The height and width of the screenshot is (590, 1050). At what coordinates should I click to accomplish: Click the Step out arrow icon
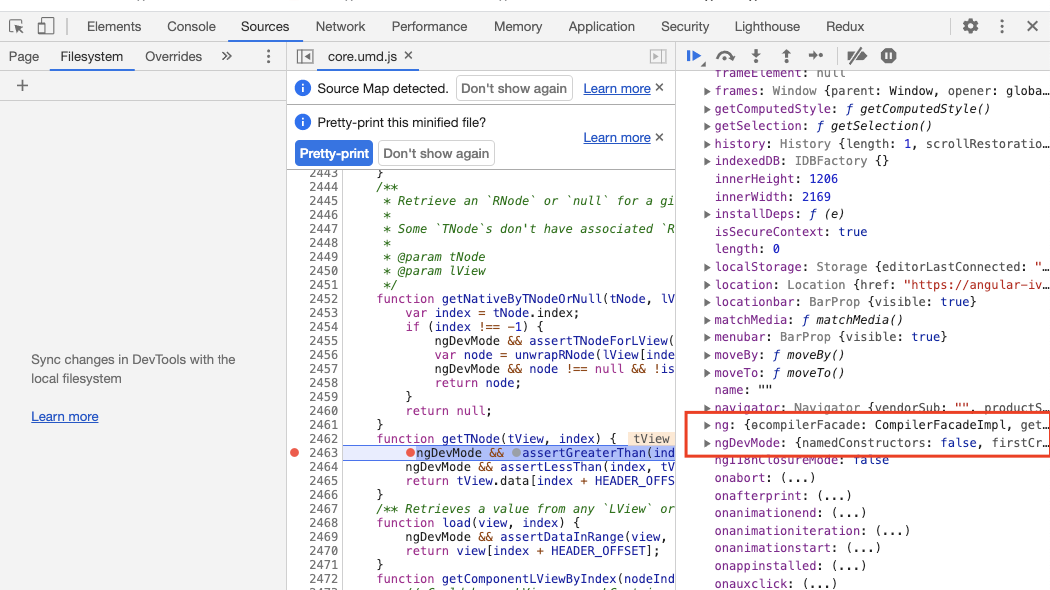coord(786,56)
